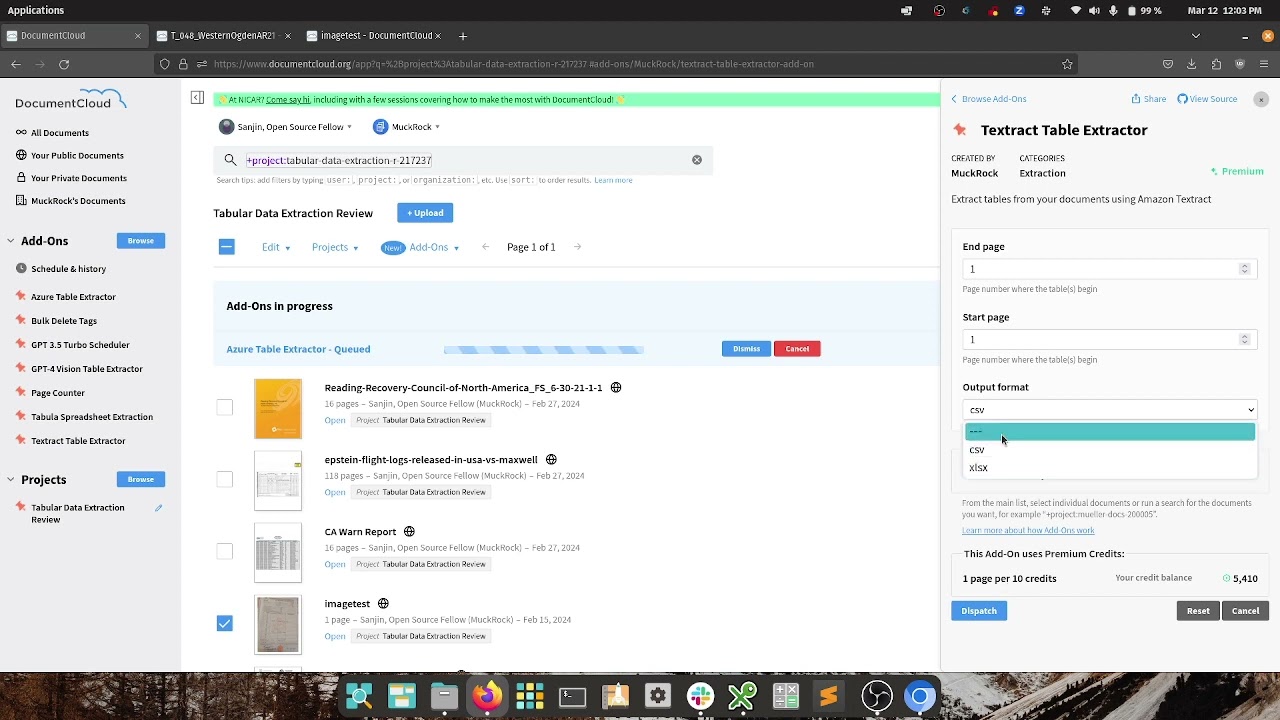Open Textract Table Extractor sidebar item
The width and height of the screenshot is (1280, 720).
point(78,441)
